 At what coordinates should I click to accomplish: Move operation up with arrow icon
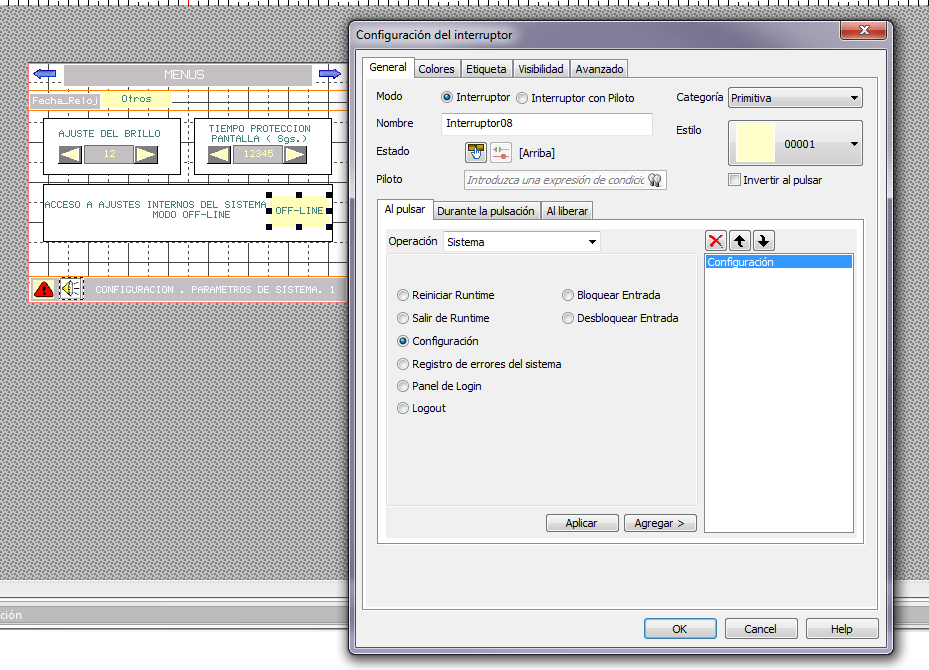click(739, 241)
